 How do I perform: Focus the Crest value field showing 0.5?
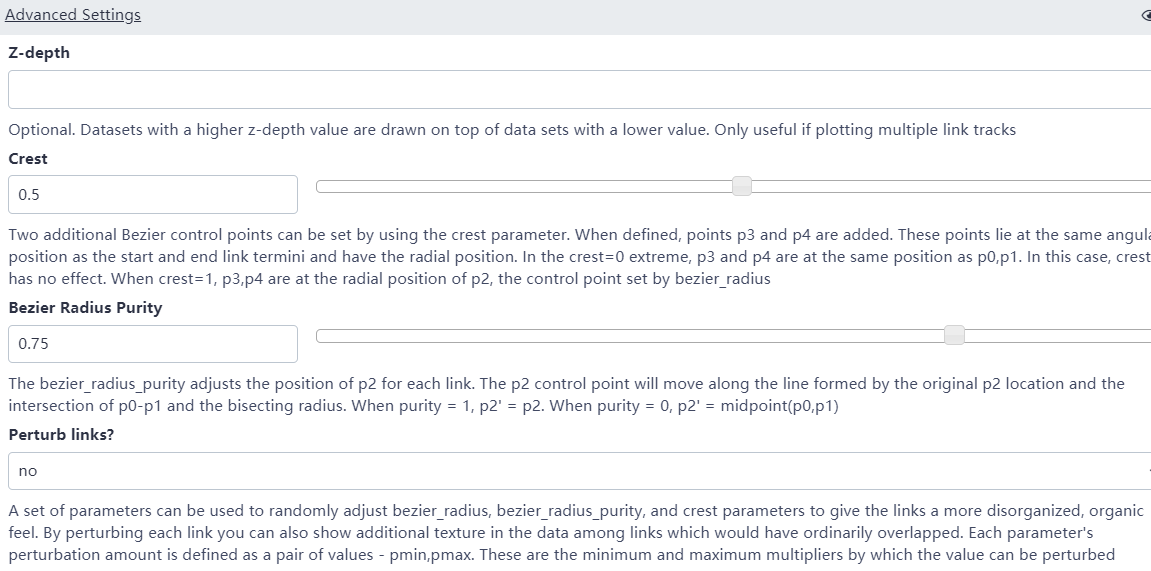[153, 195]
